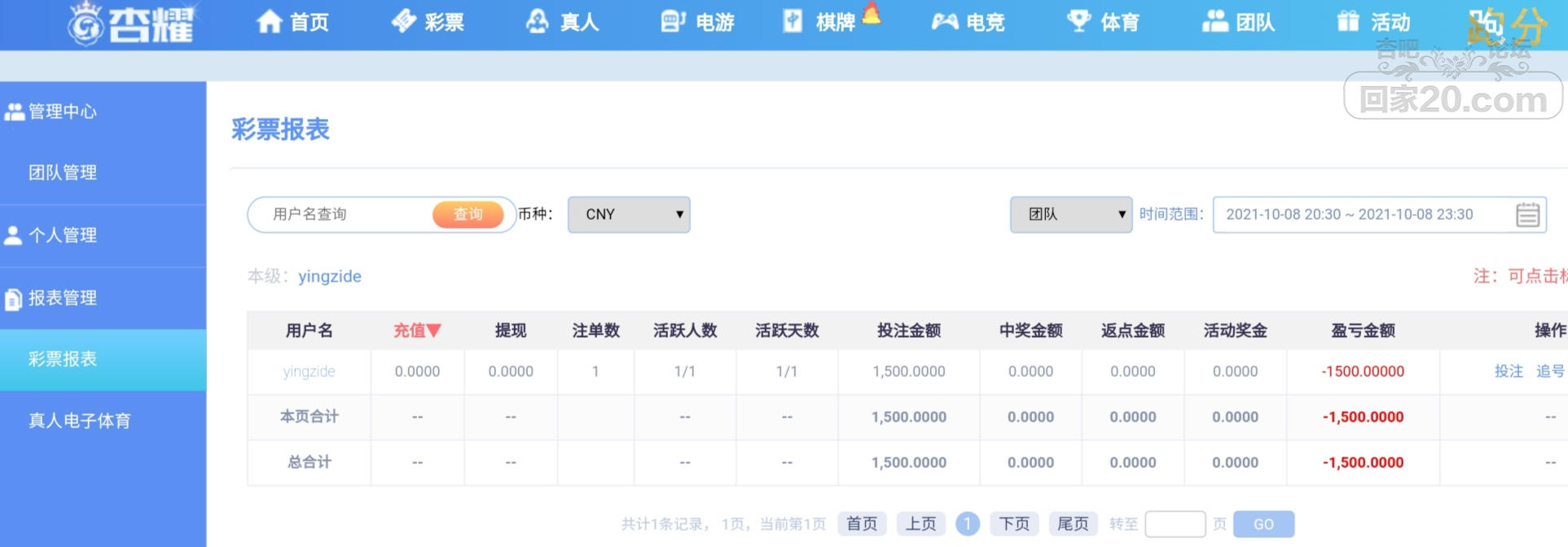
Task: Click the chess and cards icon
Action: coord(793,22)
